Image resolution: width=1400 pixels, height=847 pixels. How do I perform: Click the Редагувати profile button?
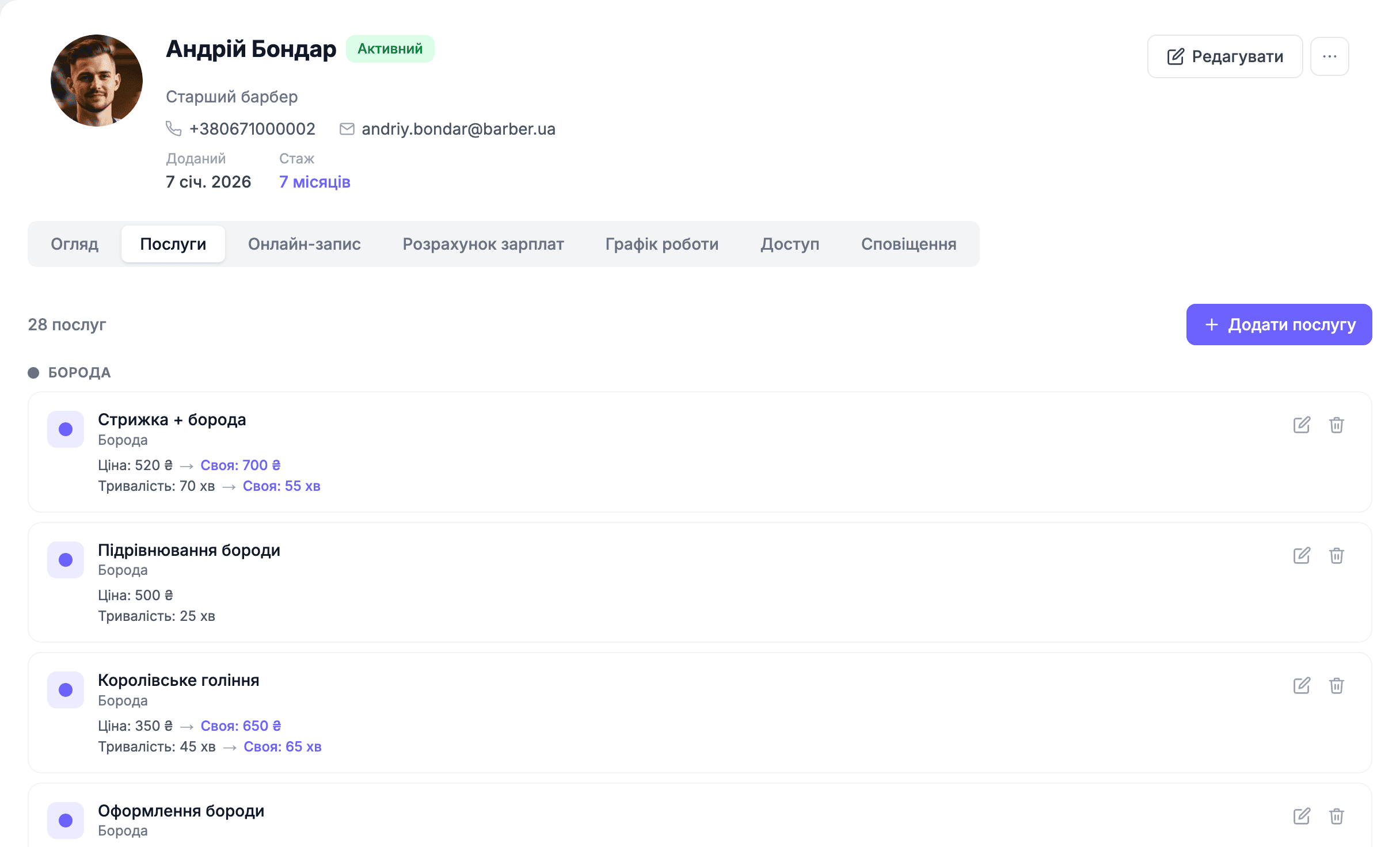1225,56
